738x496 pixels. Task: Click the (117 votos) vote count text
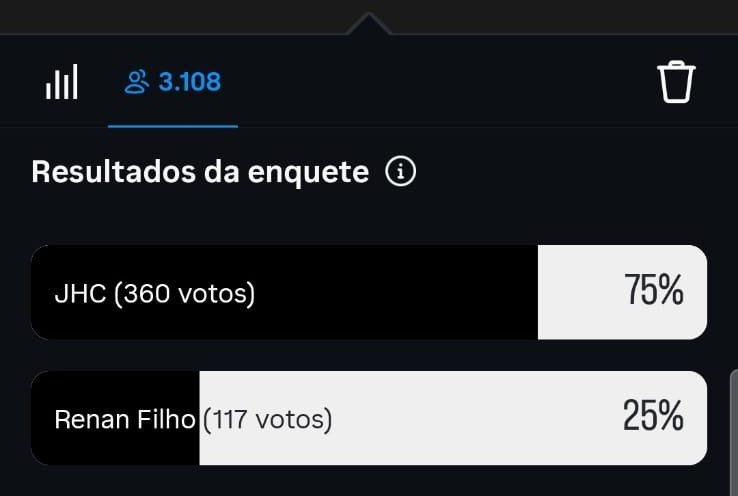[267, 419]
